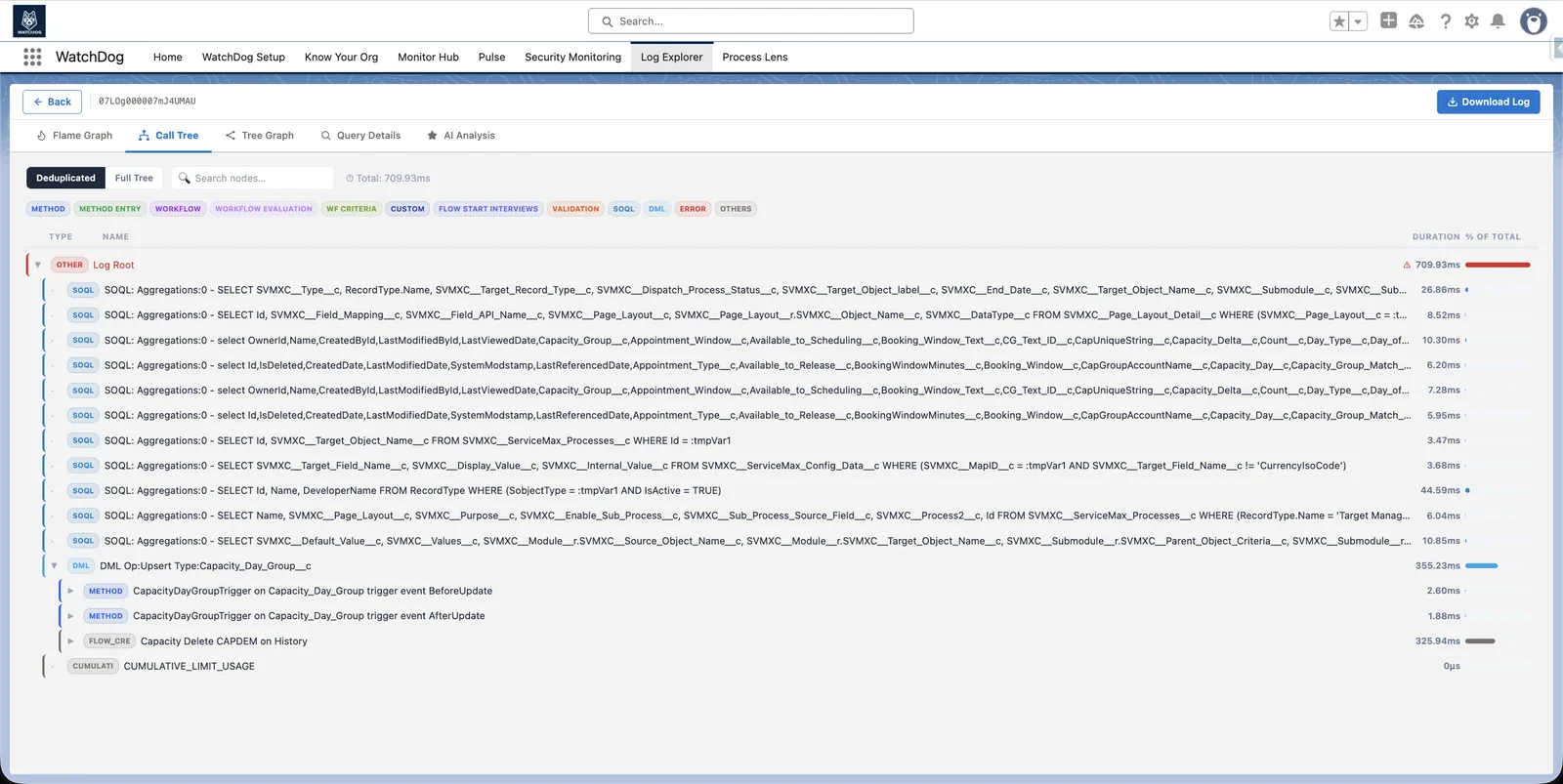
Task: Open the favorites list dropdown arrow
Action: point(1358,21)
